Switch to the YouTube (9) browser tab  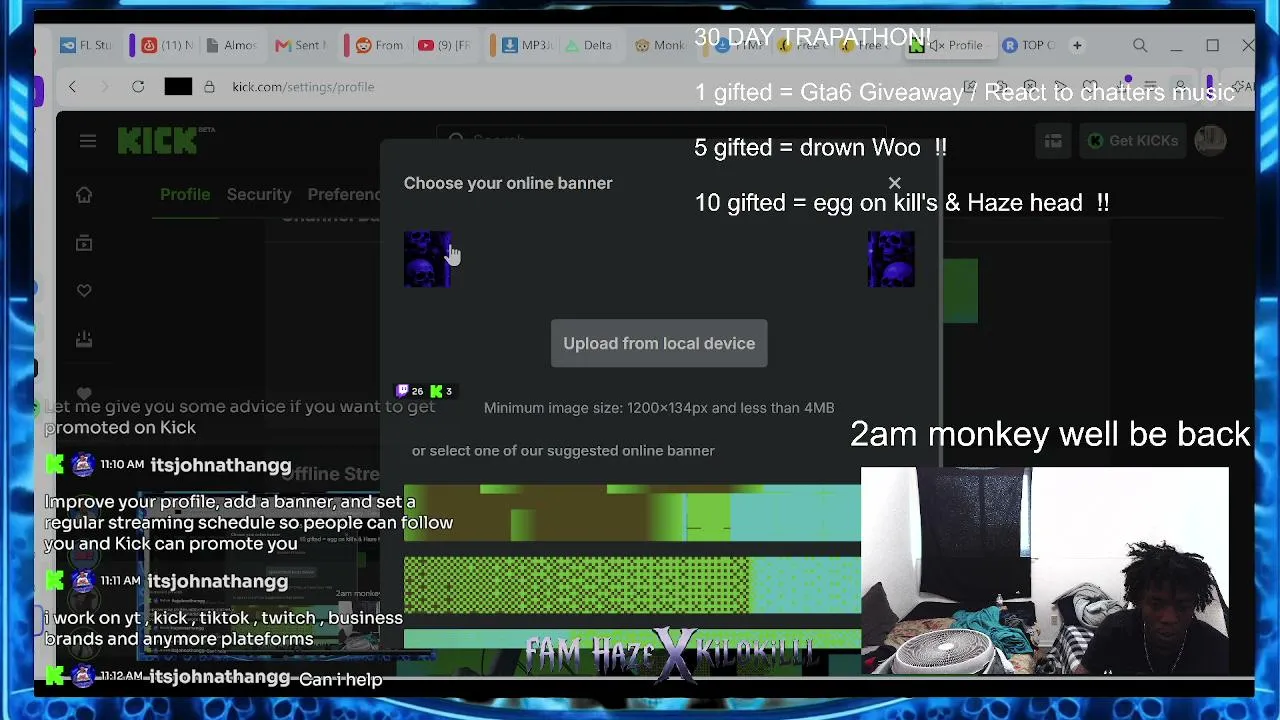(445, 45)
